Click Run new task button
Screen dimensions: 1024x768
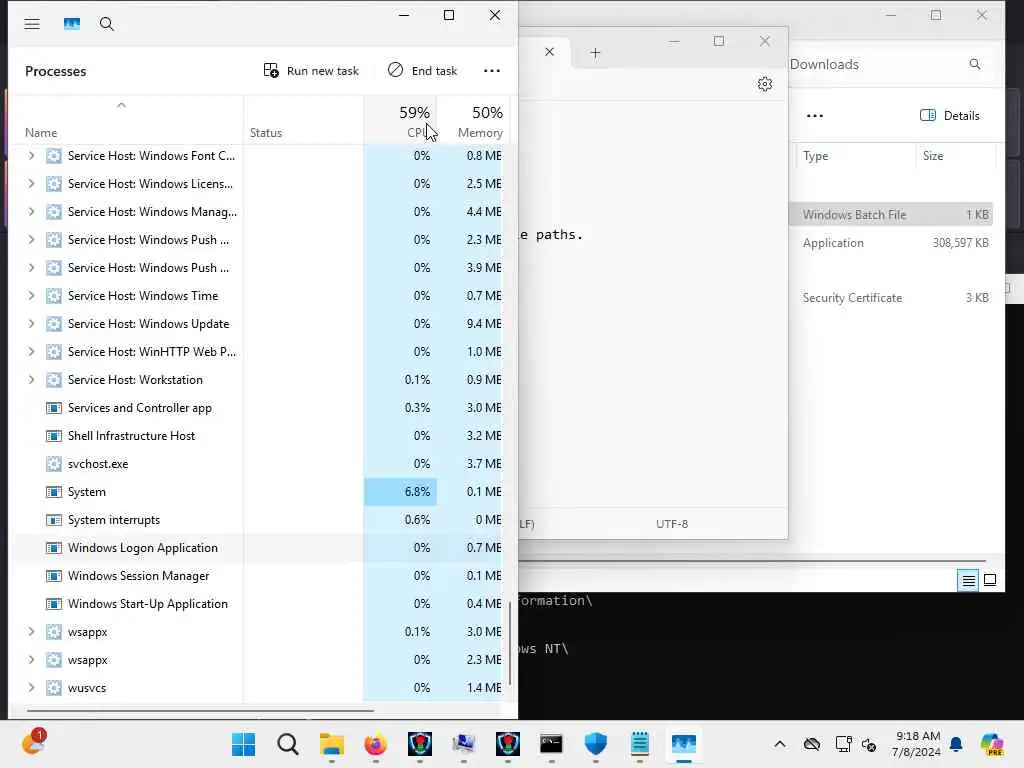tap(311, 71)
